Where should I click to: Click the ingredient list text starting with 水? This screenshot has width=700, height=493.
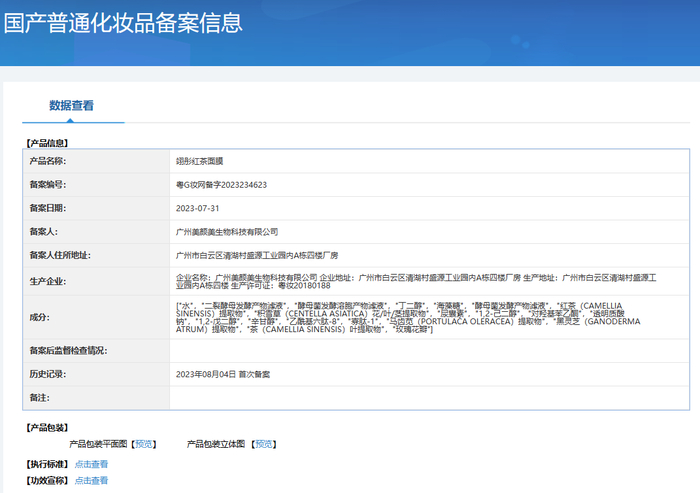[x=408, y=318]
